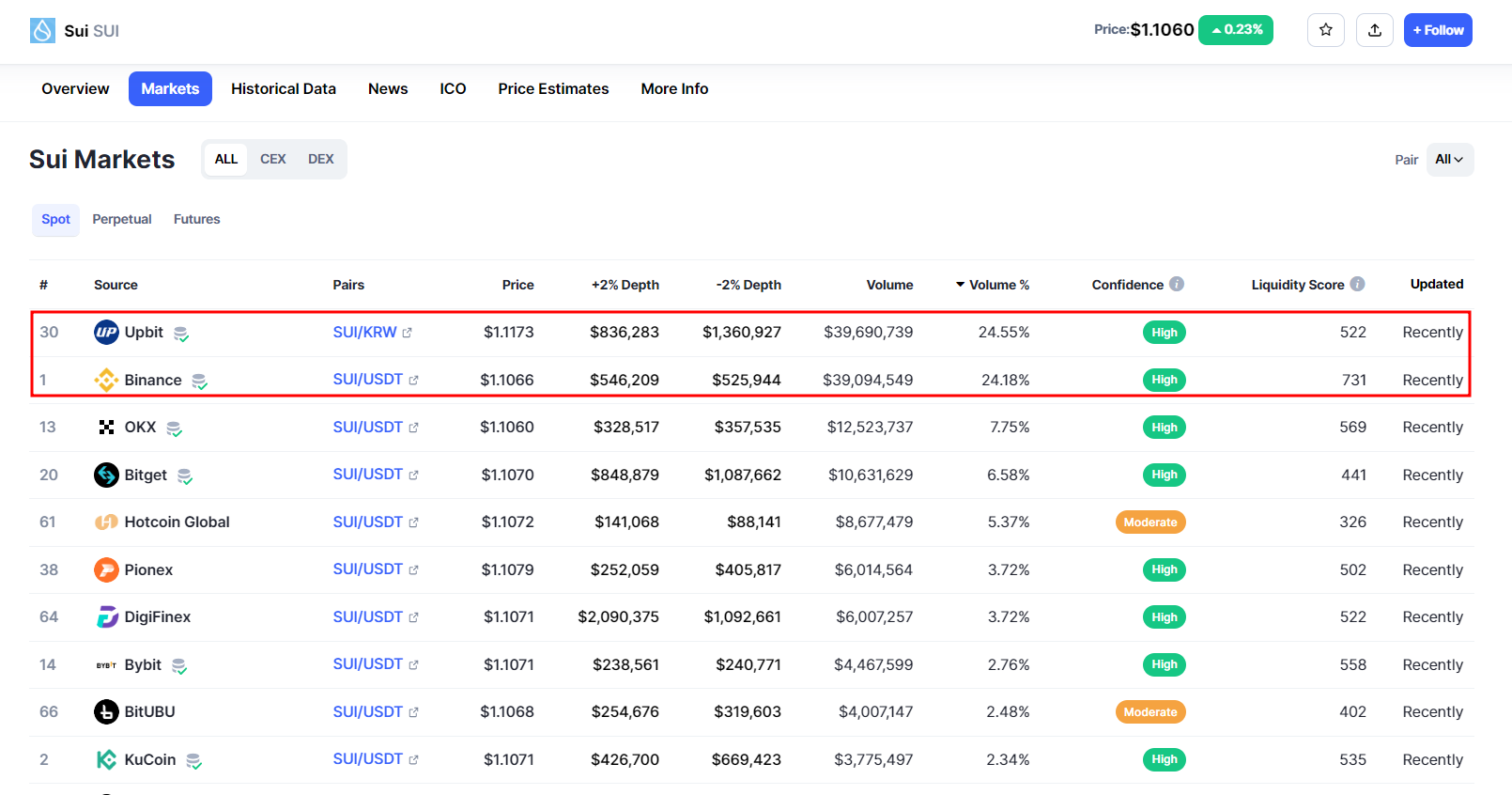
Task: Open the Overview tab
Action: [75, 88]
